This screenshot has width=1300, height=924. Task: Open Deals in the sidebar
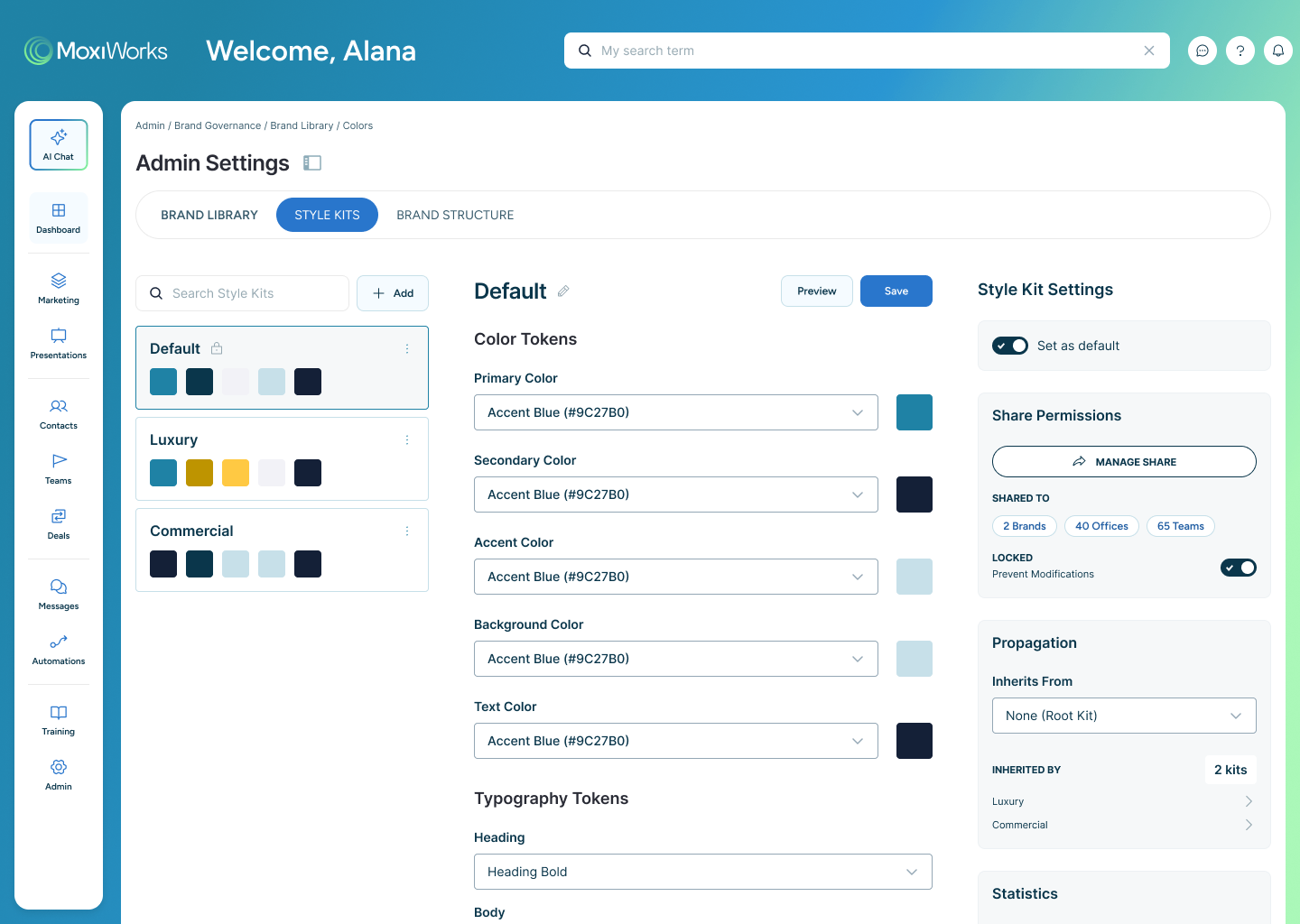59,523
